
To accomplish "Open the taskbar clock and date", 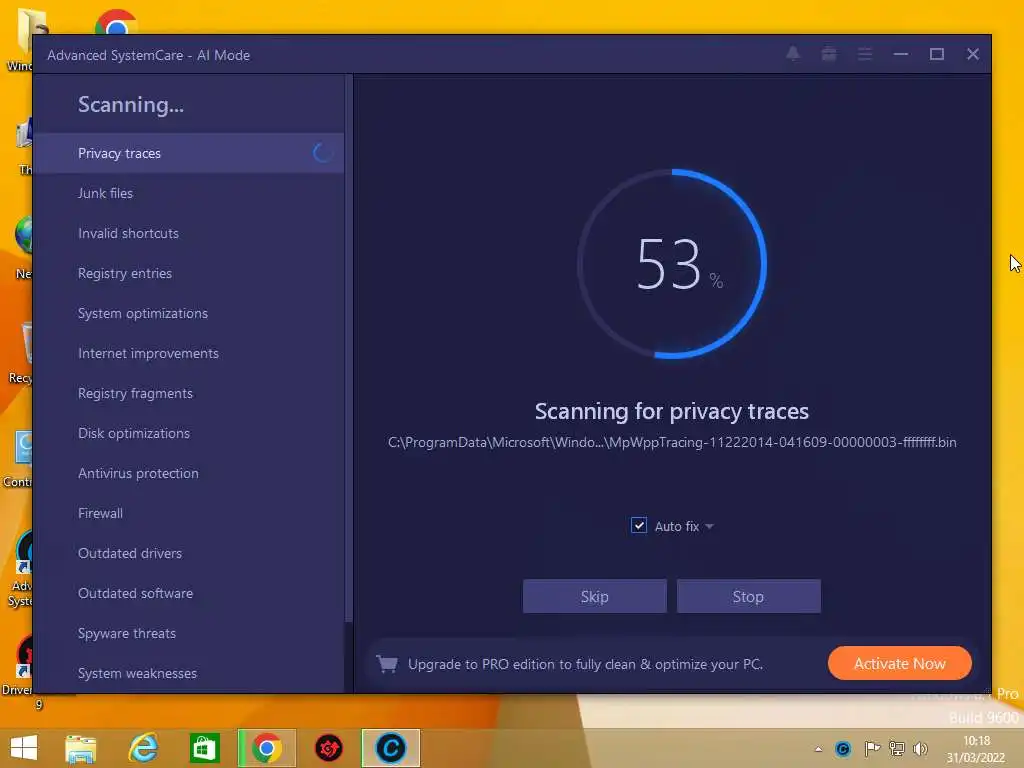I will click(x=976, y=749).
